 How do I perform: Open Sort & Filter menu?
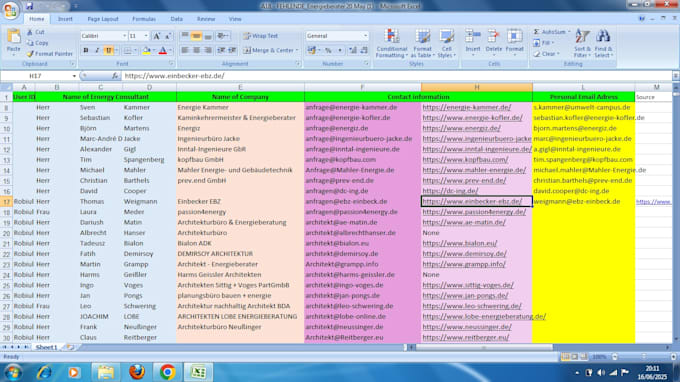click(582, 43)
